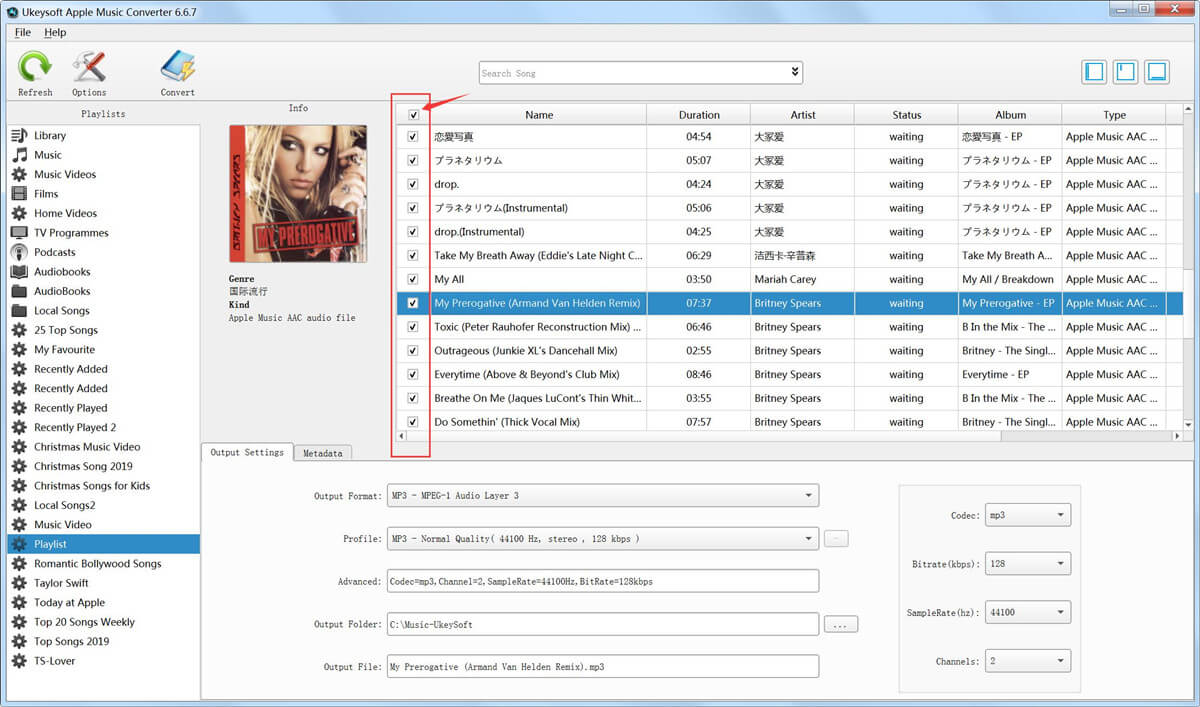This screenshot has height=707, width=1200.
Task: Click the Convert toolbar icon
Action: 178,67
